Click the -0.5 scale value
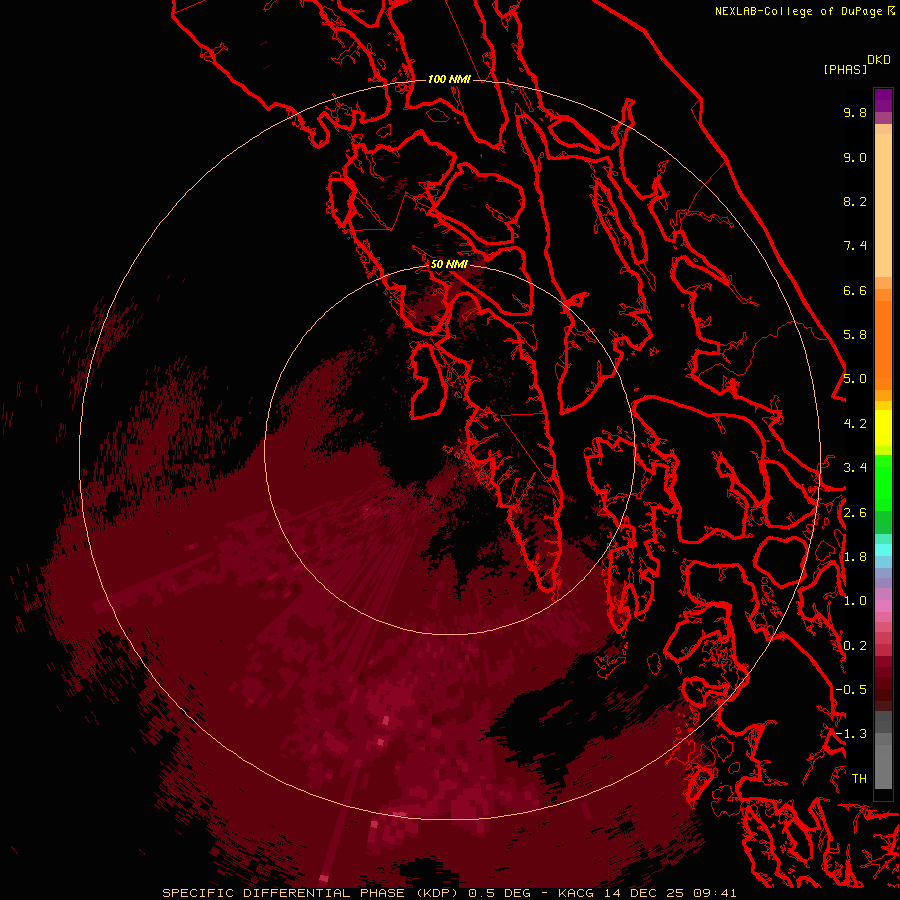 (x=851, y=690)
